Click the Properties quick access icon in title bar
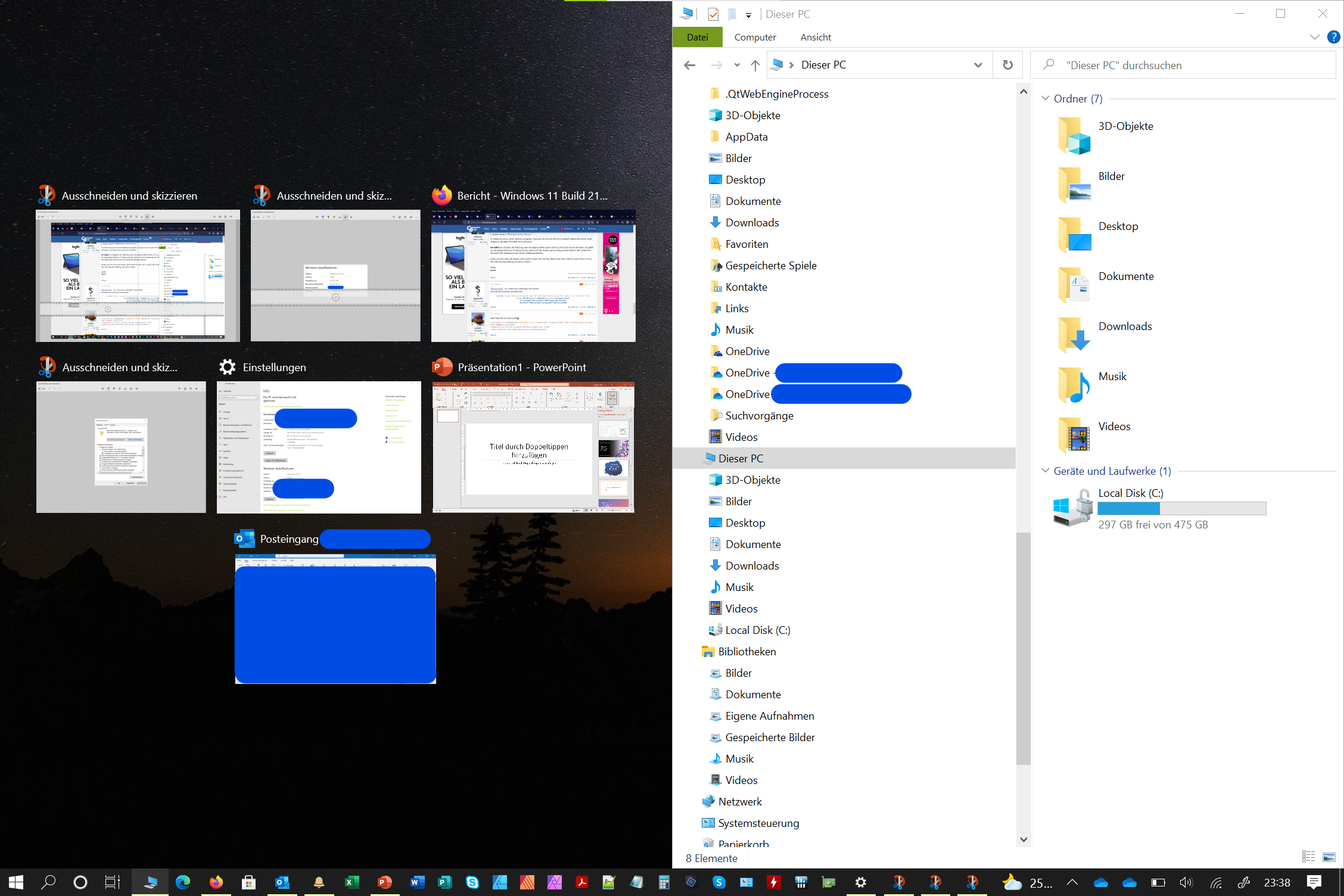This screenshot has width=1344, height=896. click(x=713, y=14)
